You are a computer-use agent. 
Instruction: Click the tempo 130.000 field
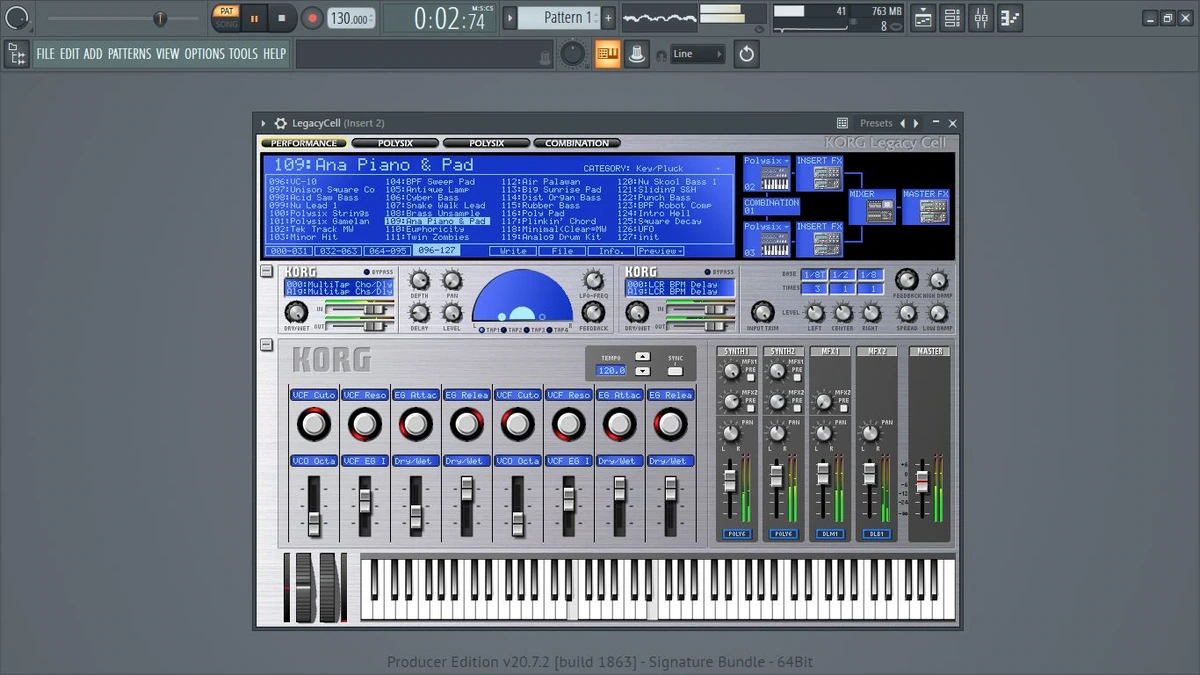tap(352, 18)
